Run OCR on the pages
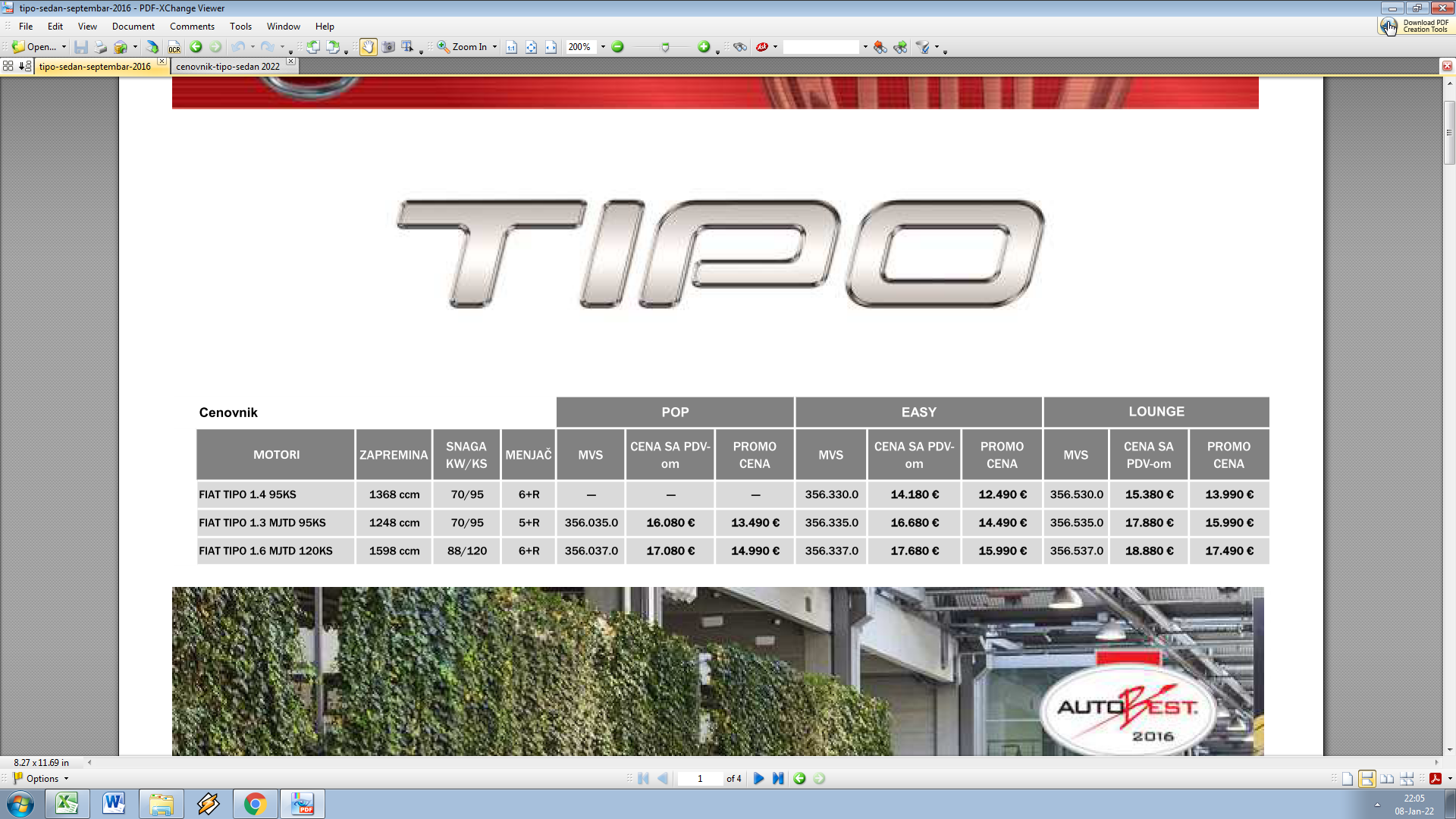This screenshot has width=1456, height=819. [174, 47]
